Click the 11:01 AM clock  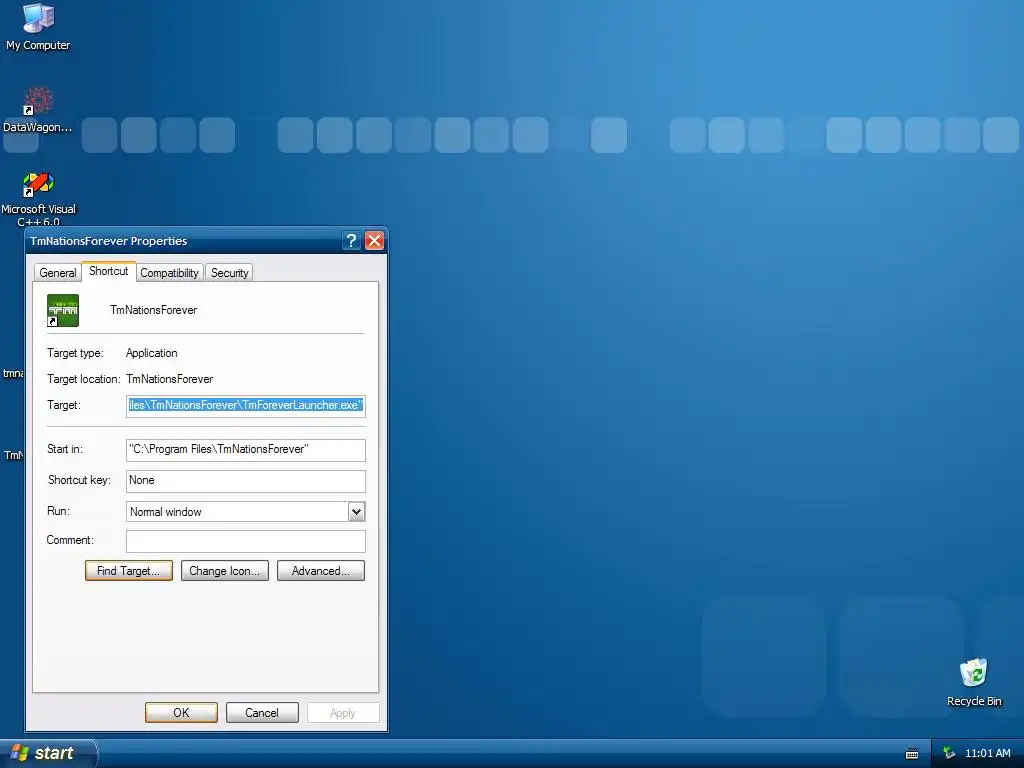pos(987,753)
